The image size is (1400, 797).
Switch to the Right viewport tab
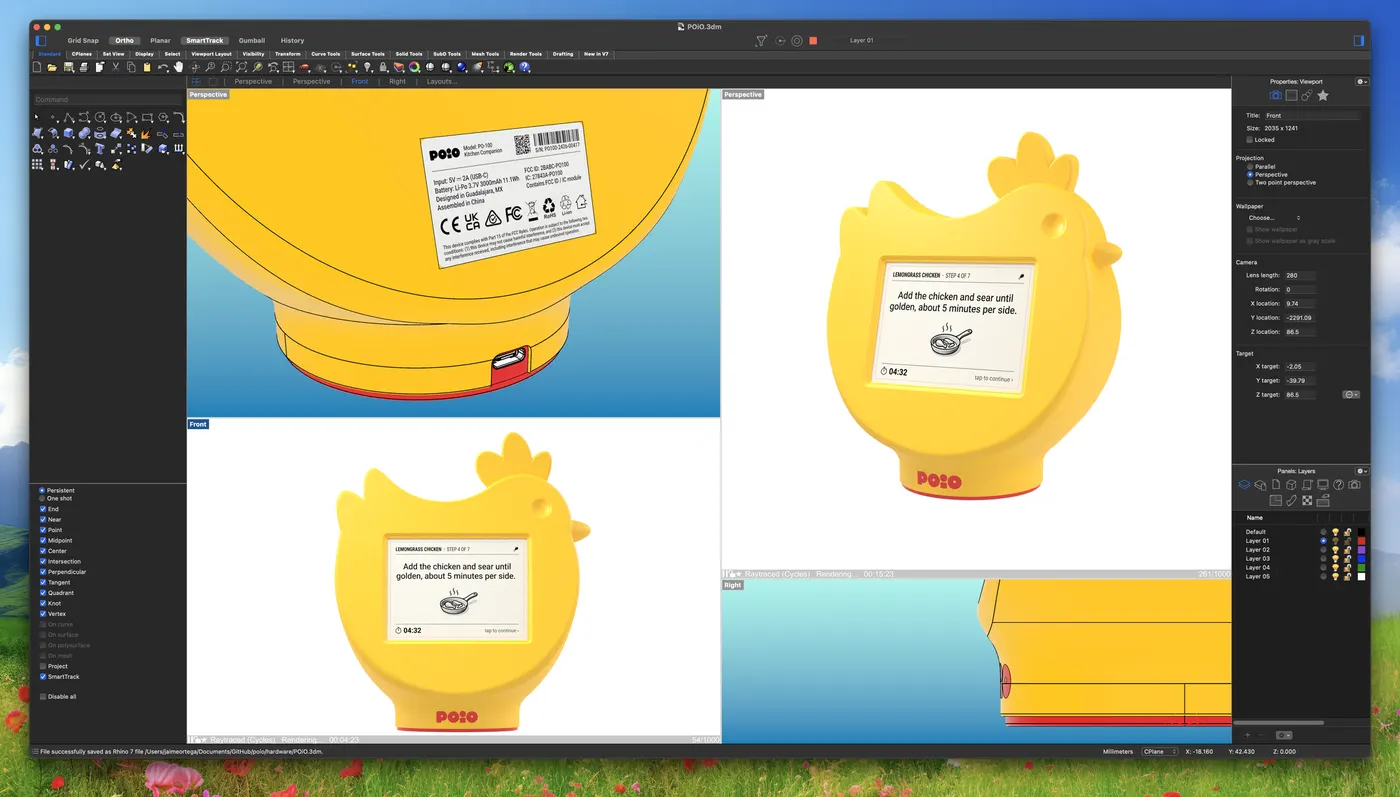point(397,81)
